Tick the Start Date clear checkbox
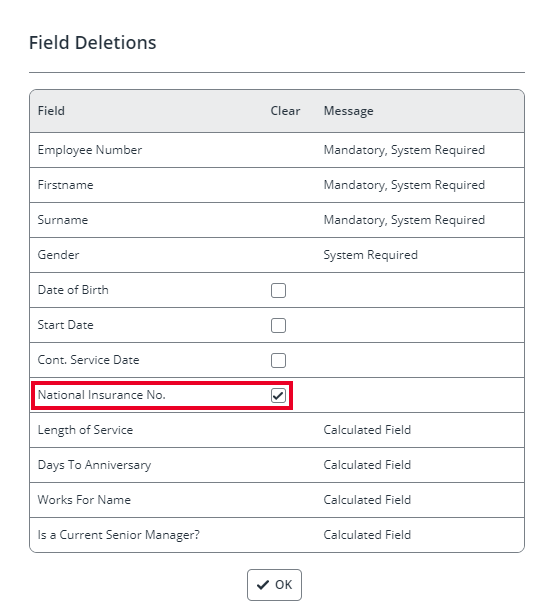Image resolution: width=555 pixels, height=603 pixels. [x=278, y=325]
